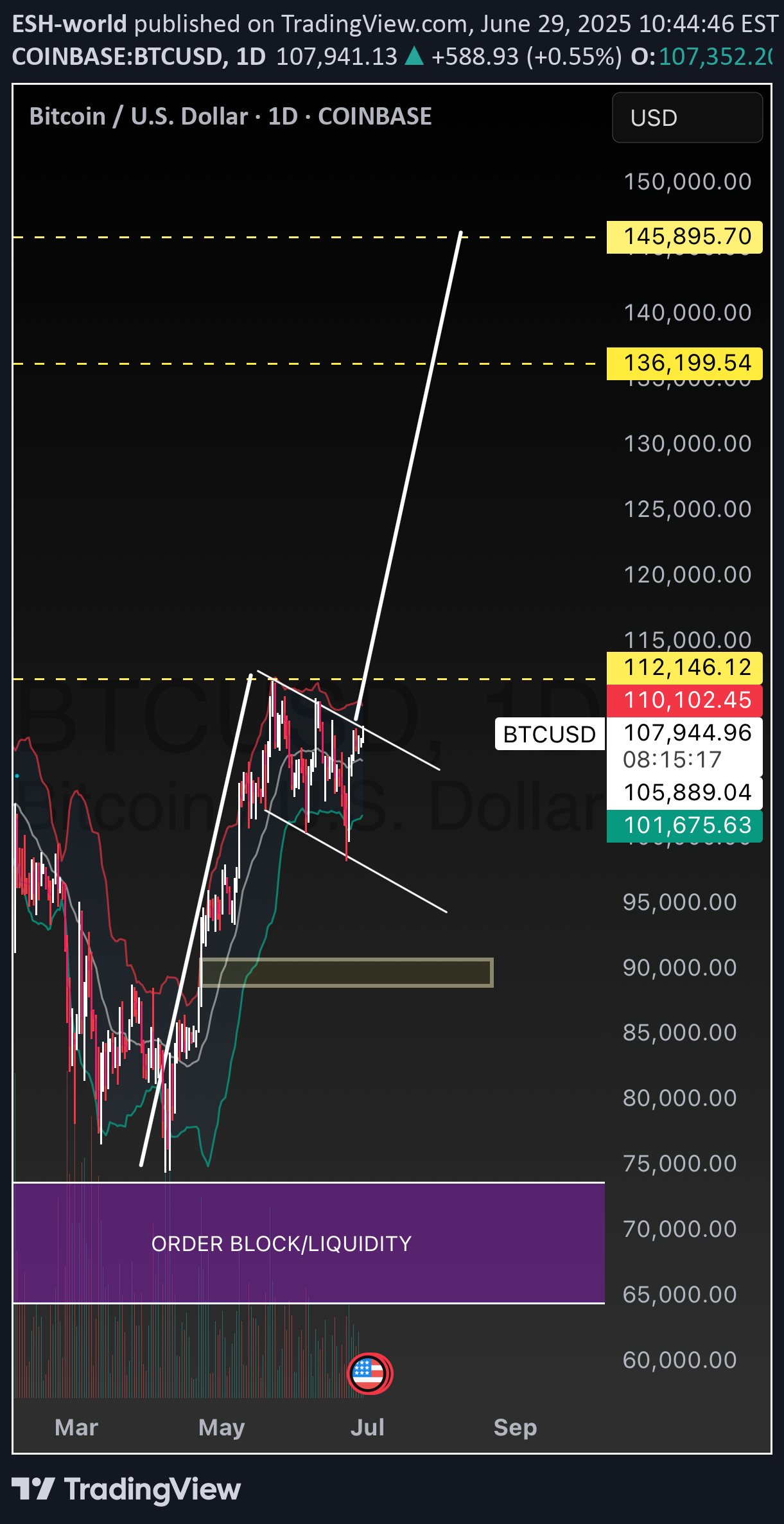Click the TradingView logo at bottom
Screen dimensions: 784x1524
click(126, 1489)
